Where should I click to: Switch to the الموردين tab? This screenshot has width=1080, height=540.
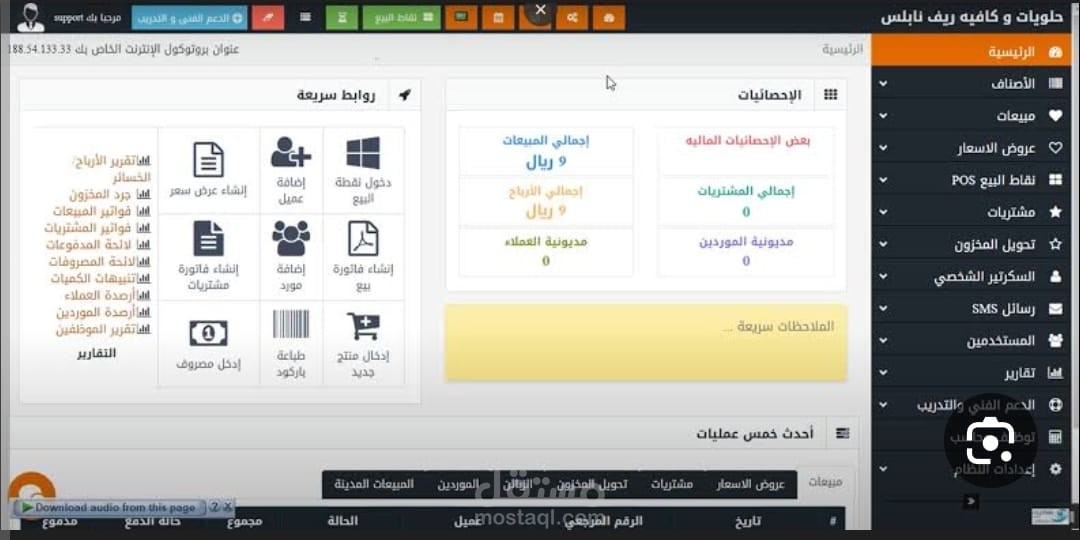(457, 484)
